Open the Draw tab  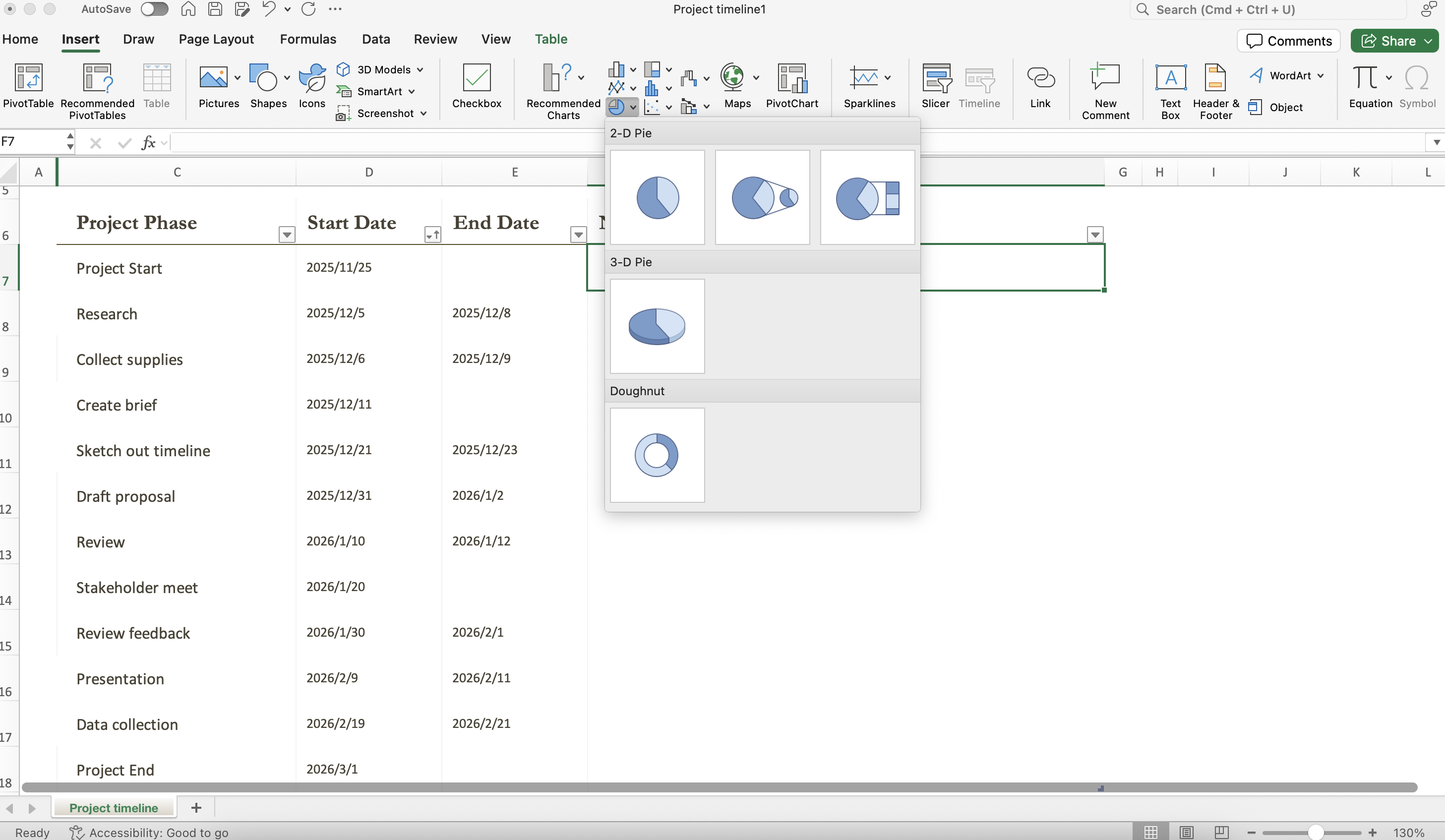coord(138,39)
